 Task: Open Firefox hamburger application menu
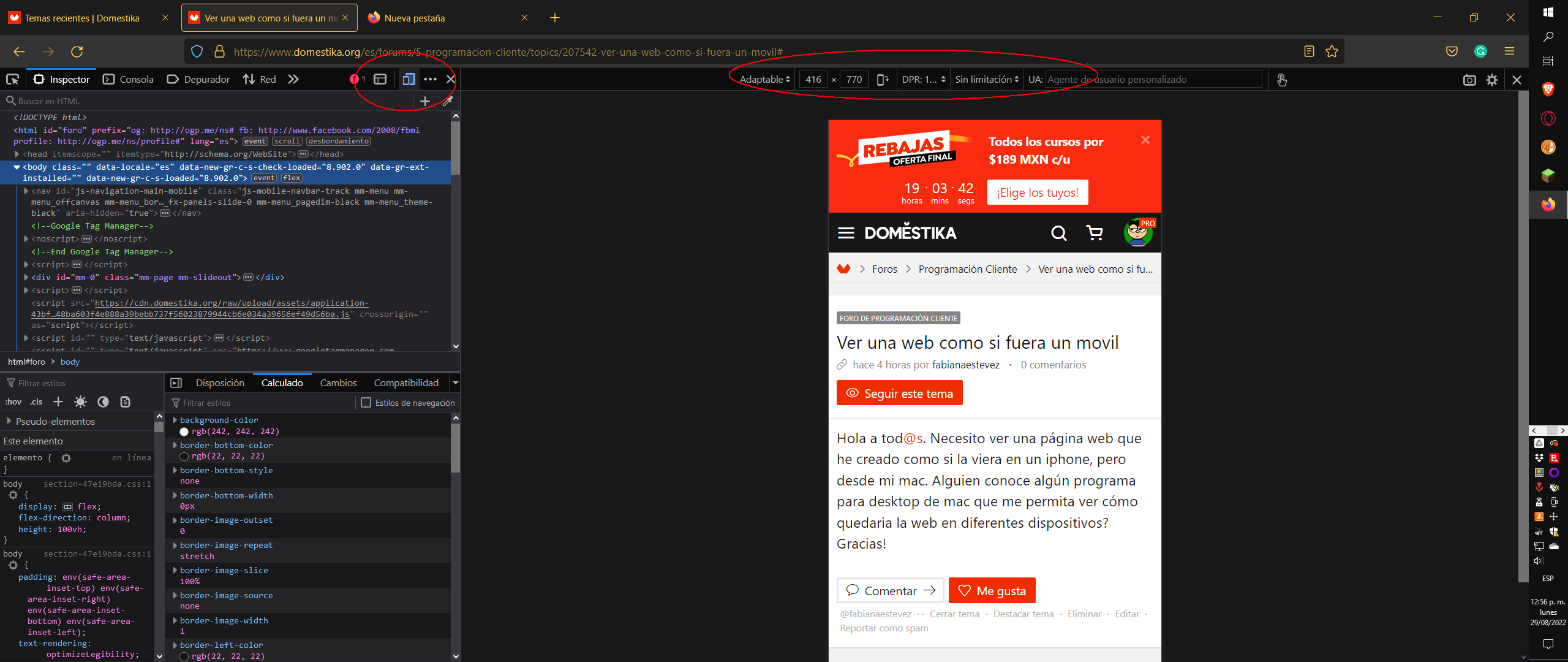coord(1509,51)
